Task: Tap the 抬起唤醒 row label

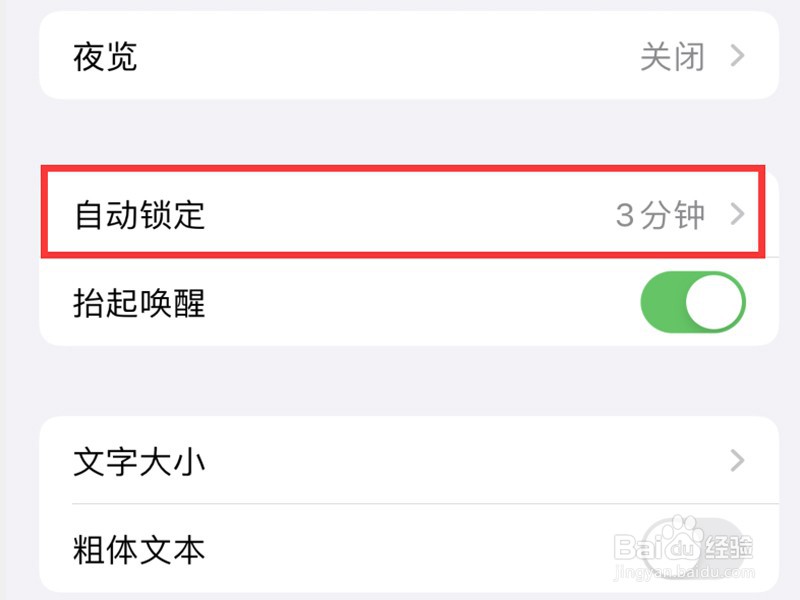Action: click(140, 300)
